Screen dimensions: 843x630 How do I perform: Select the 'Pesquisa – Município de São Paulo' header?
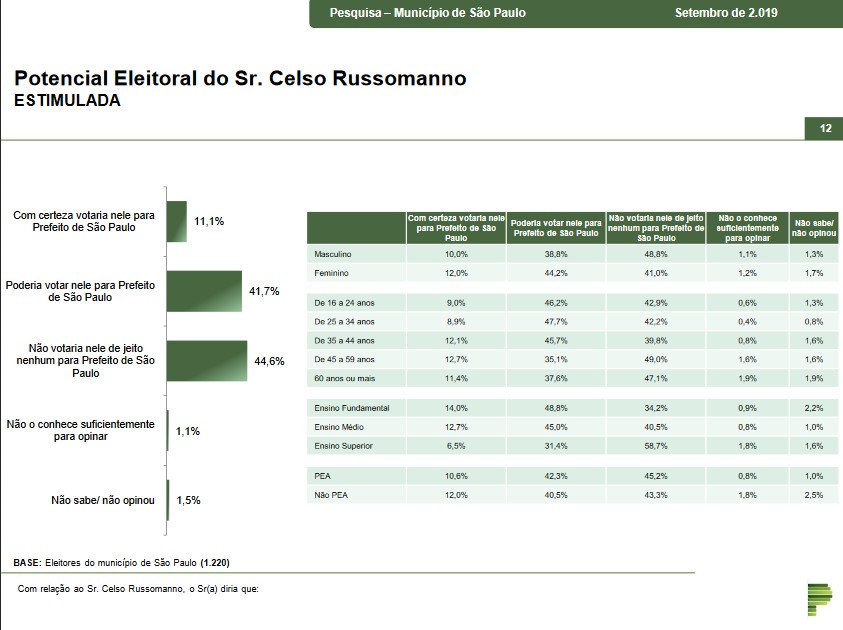tap(427, 13)
